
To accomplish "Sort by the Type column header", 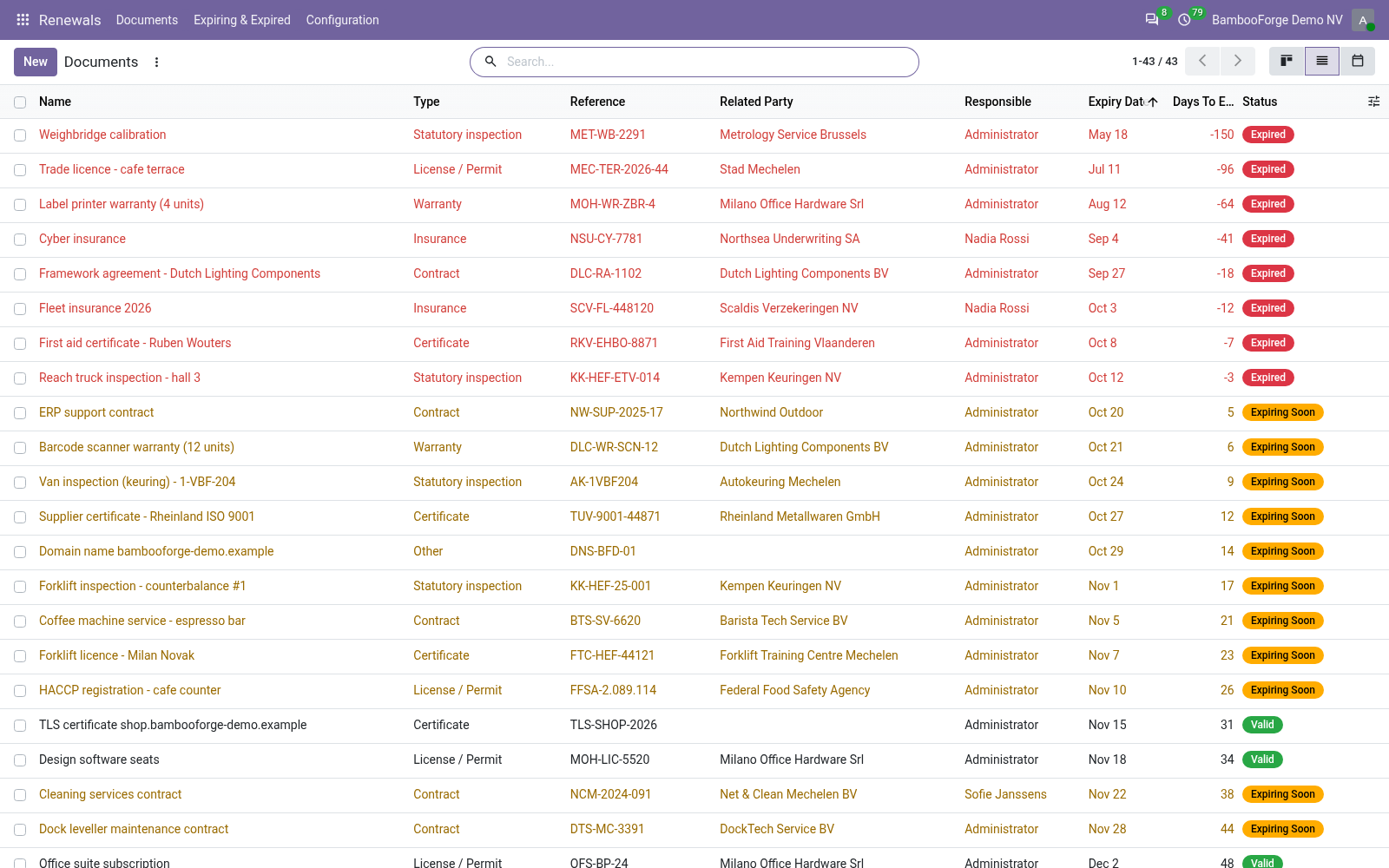I will 426,102.
